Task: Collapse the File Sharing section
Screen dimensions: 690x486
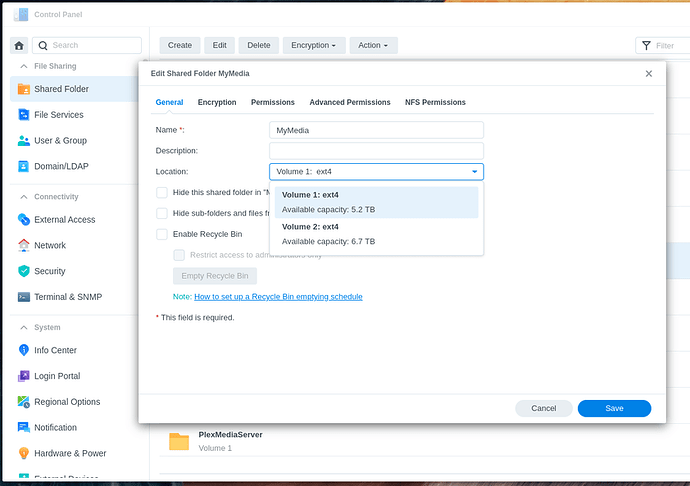Action: point(24,66)
